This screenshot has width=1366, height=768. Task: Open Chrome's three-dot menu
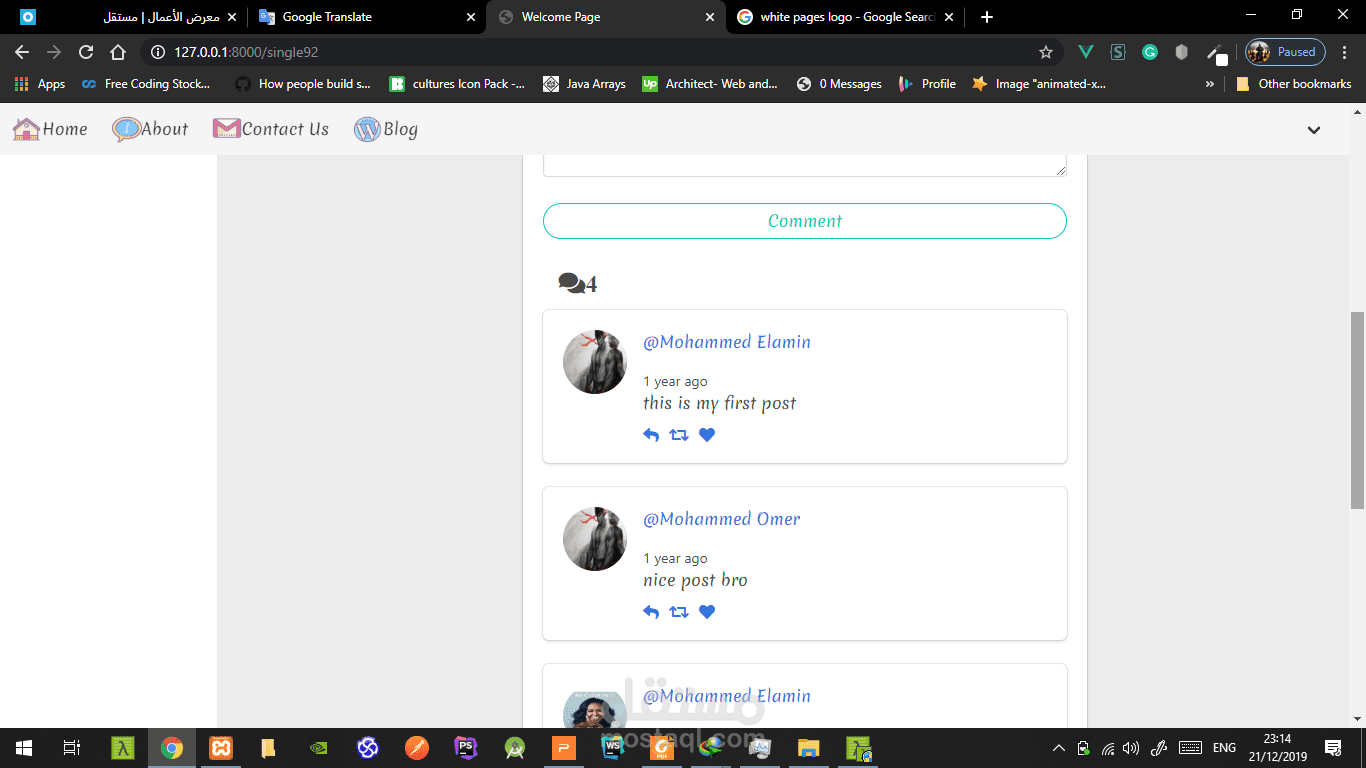pos(1345,52)
